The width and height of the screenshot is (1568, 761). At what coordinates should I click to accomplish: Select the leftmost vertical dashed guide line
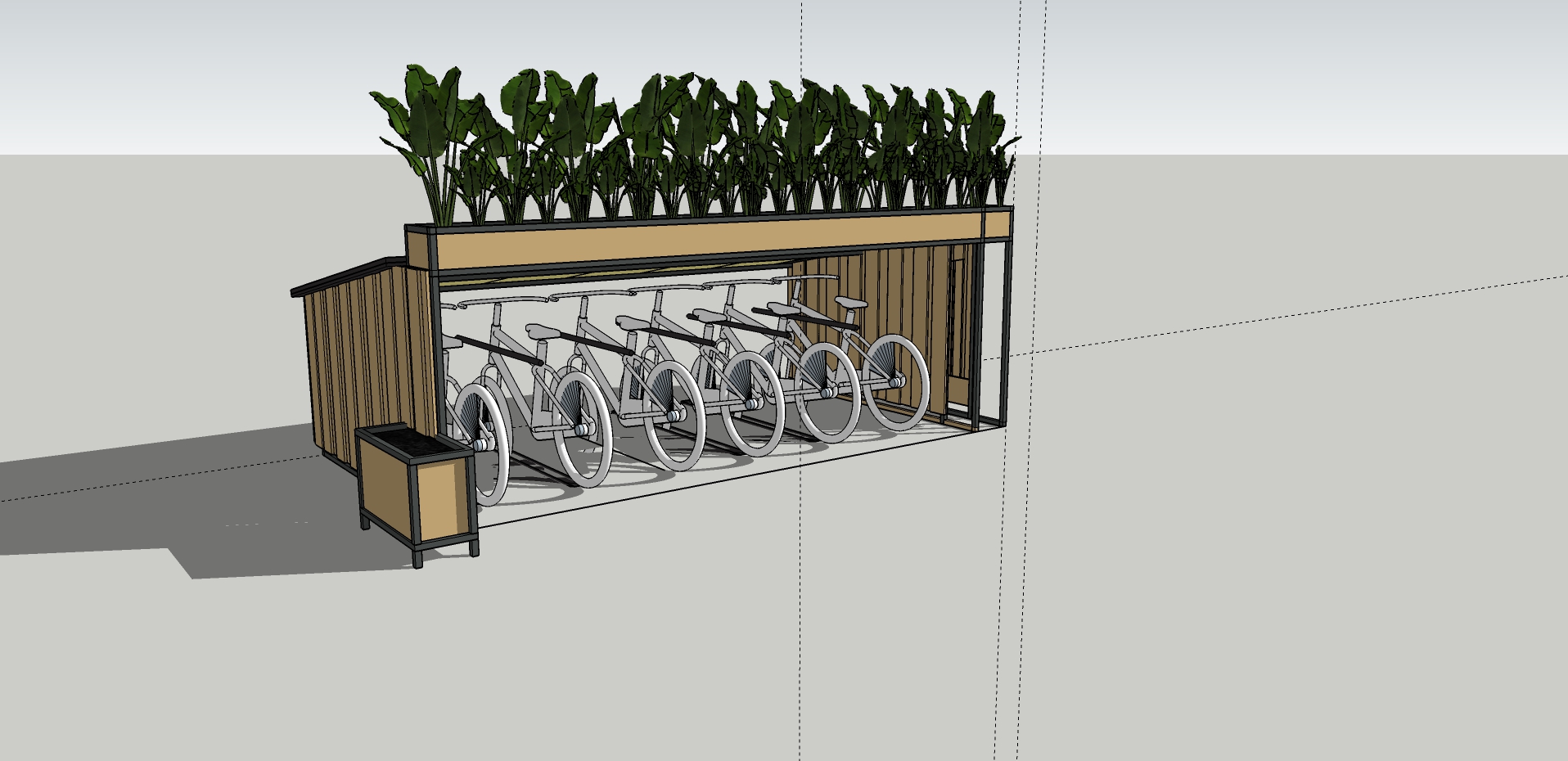coord(800,573)
